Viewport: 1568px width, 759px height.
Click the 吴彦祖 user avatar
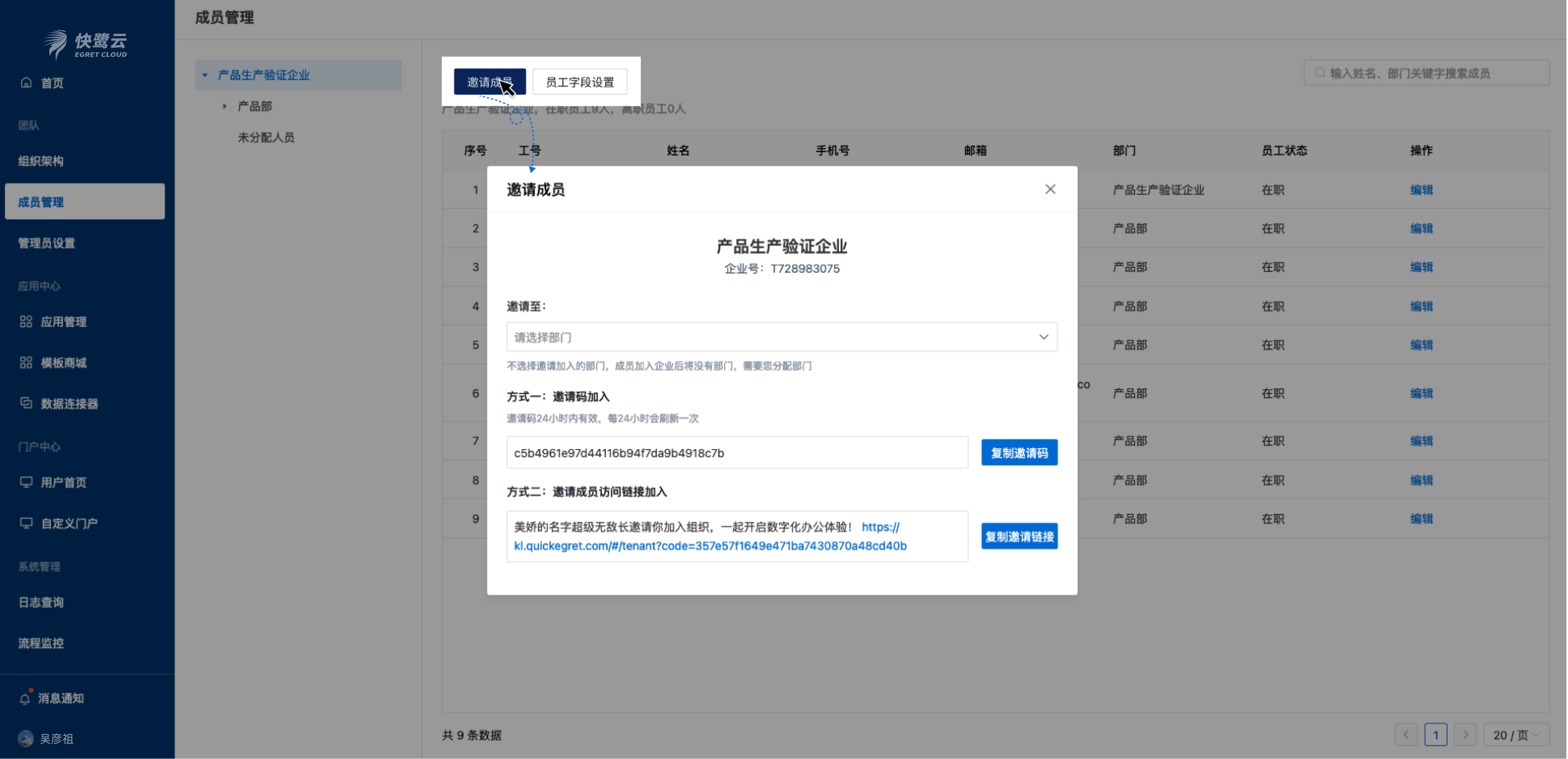point(25,738)
